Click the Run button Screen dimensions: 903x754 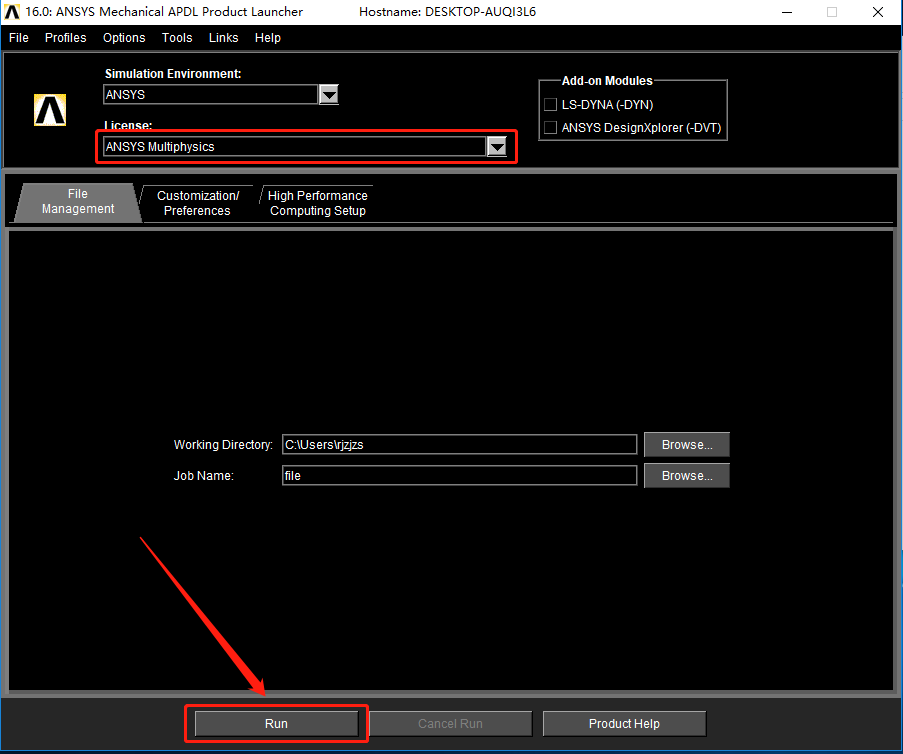(x=276, y=723)
